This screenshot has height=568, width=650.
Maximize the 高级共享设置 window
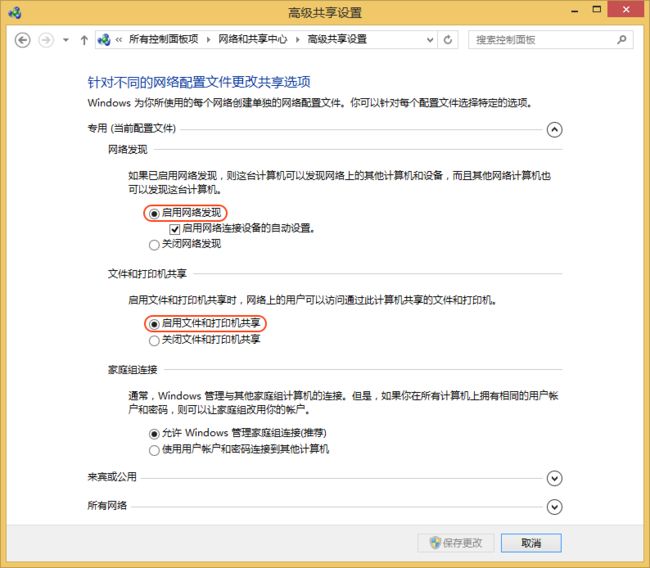(597, 10)
